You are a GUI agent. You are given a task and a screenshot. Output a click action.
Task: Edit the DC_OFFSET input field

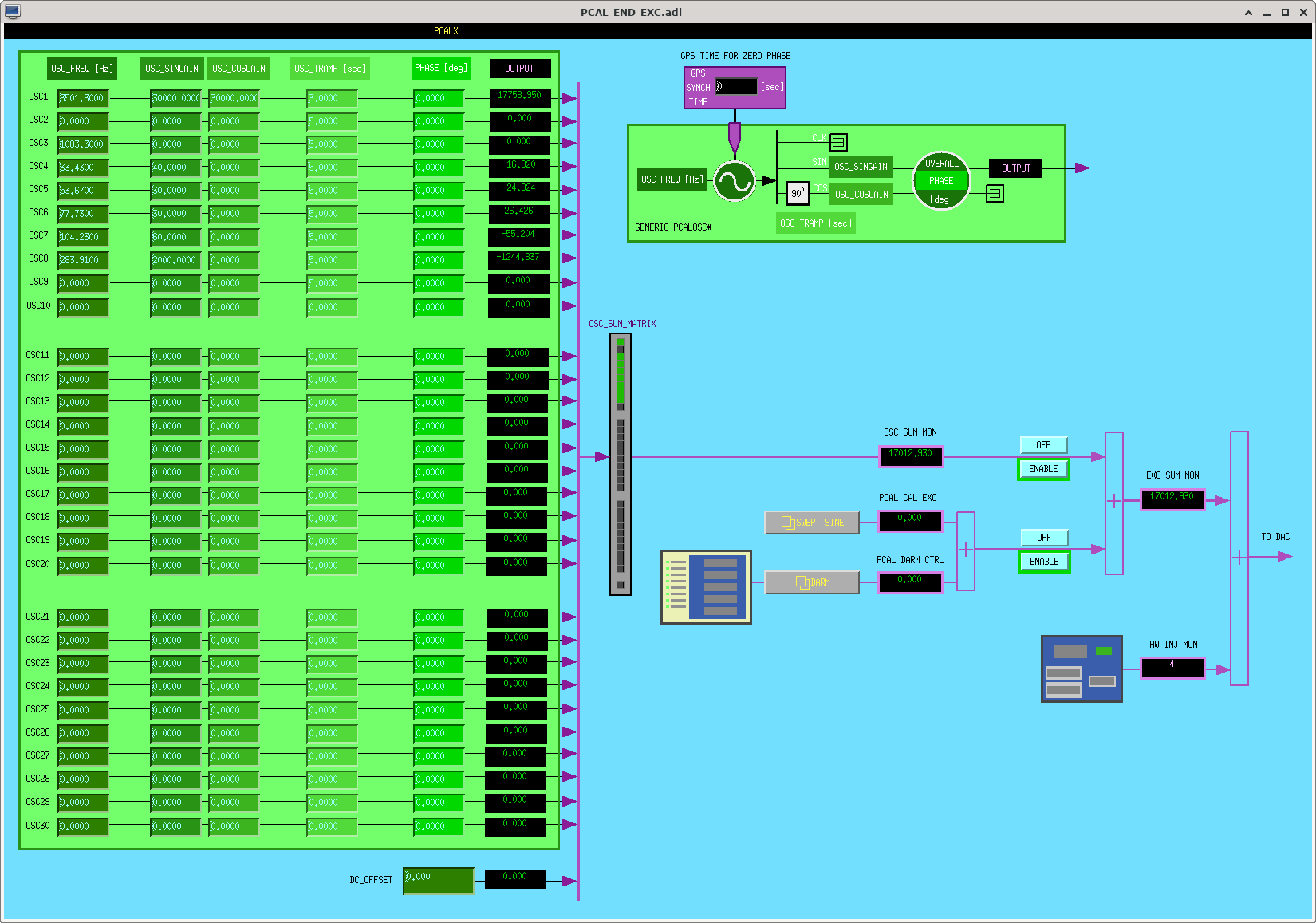tap(438, 881)
